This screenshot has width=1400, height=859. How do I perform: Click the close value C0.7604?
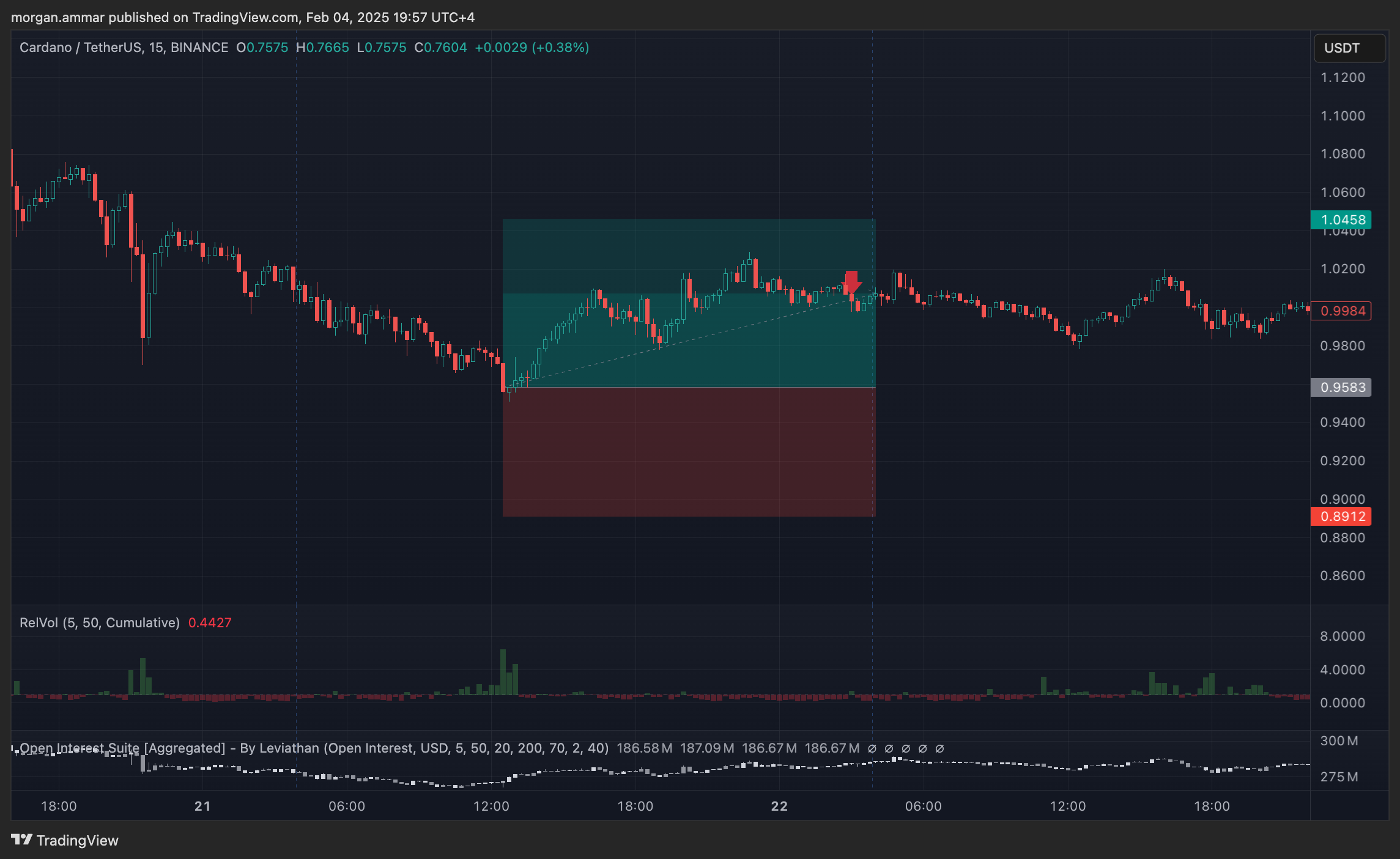click(440, 48)
